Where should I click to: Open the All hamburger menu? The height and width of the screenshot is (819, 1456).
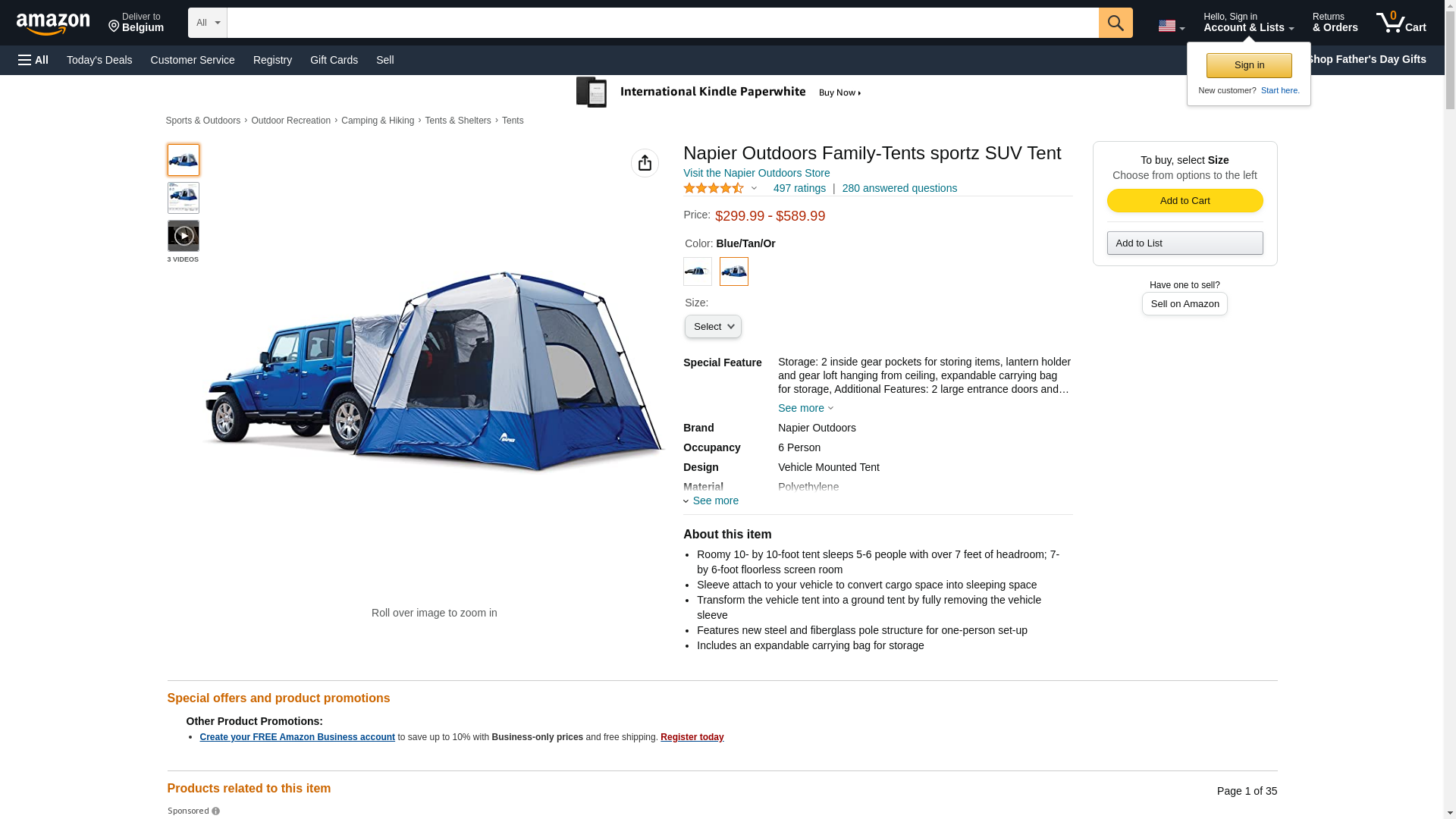[33, 60]
